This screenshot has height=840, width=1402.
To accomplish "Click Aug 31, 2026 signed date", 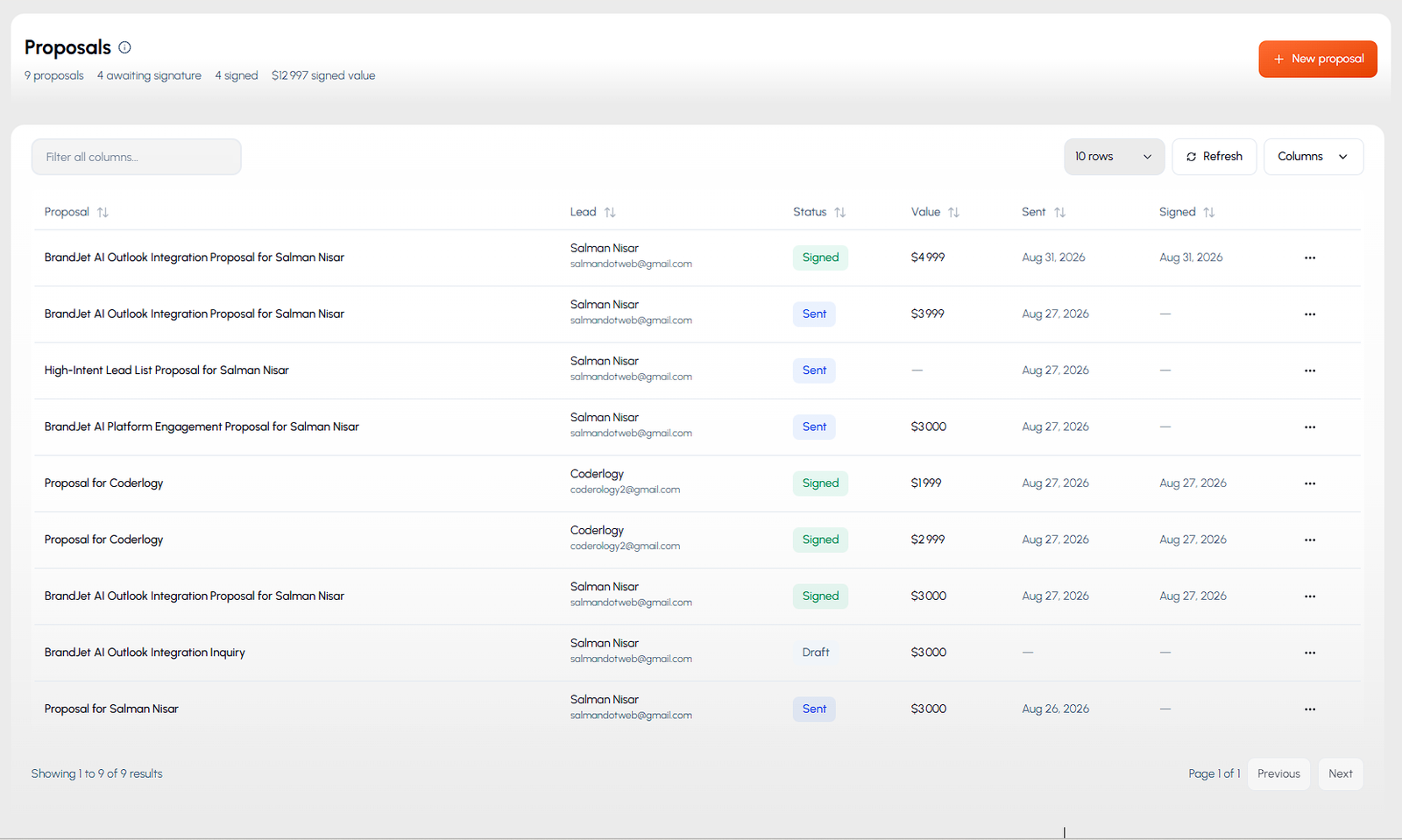I will [1191, 258].
